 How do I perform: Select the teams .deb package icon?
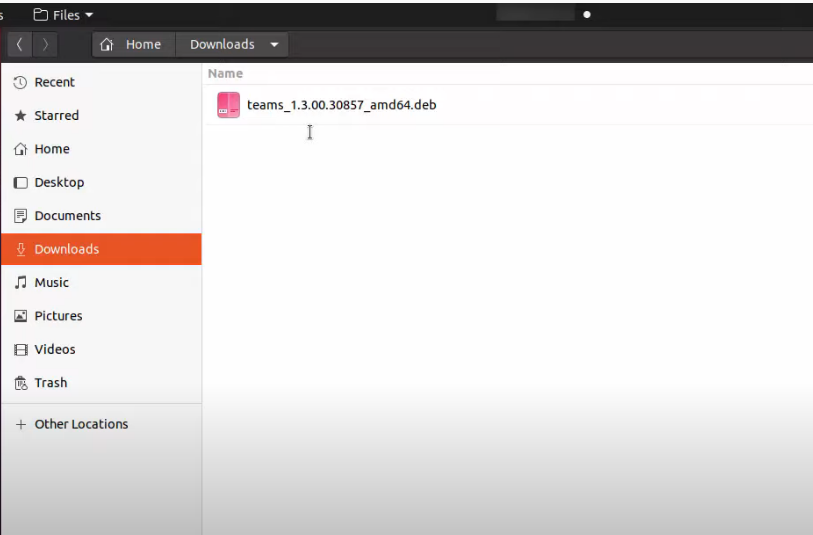pyautogui.click(x=229, y=105)
